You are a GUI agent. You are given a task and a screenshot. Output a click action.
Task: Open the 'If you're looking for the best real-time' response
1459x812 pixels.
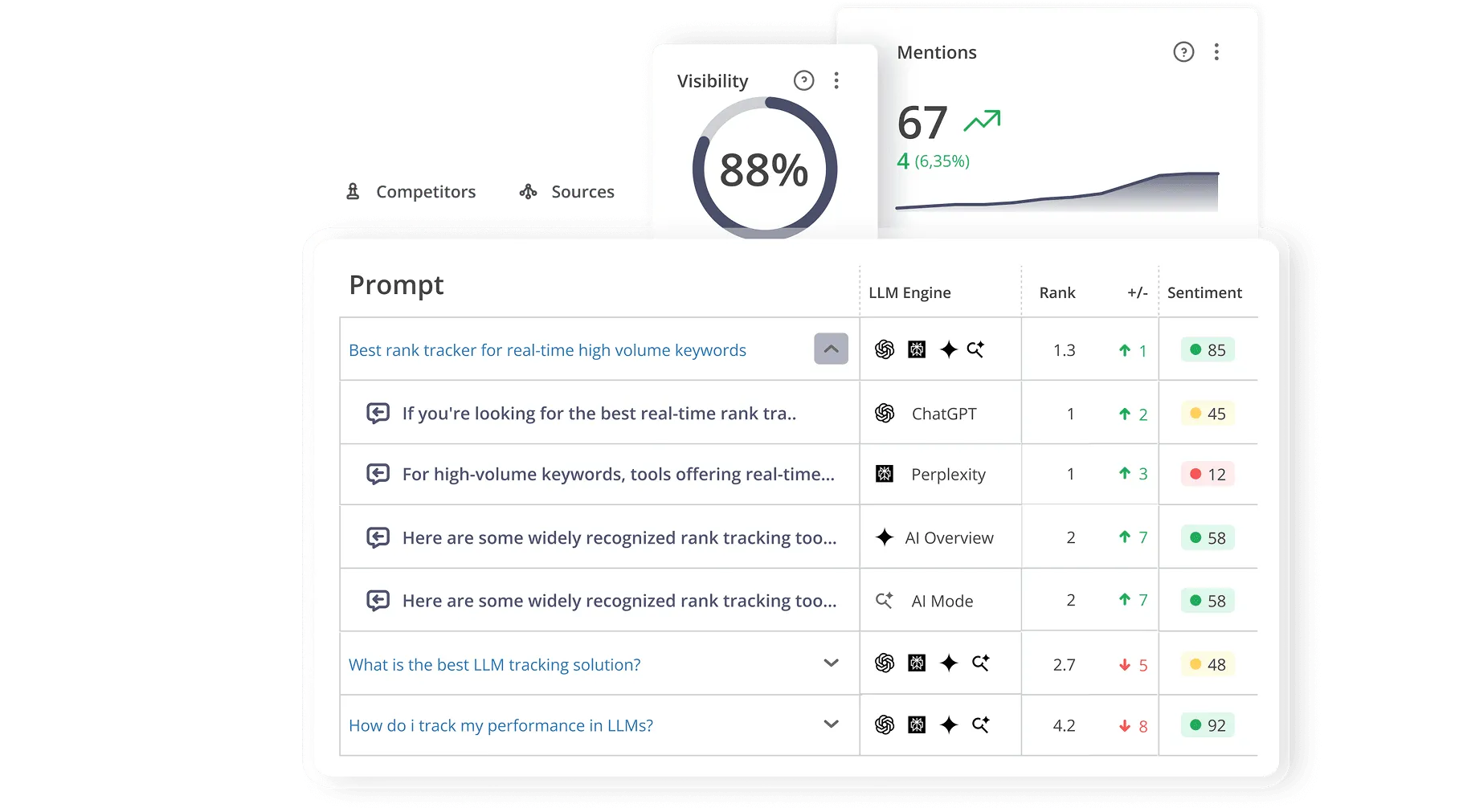pyautogui.click(x=599, y=413)
